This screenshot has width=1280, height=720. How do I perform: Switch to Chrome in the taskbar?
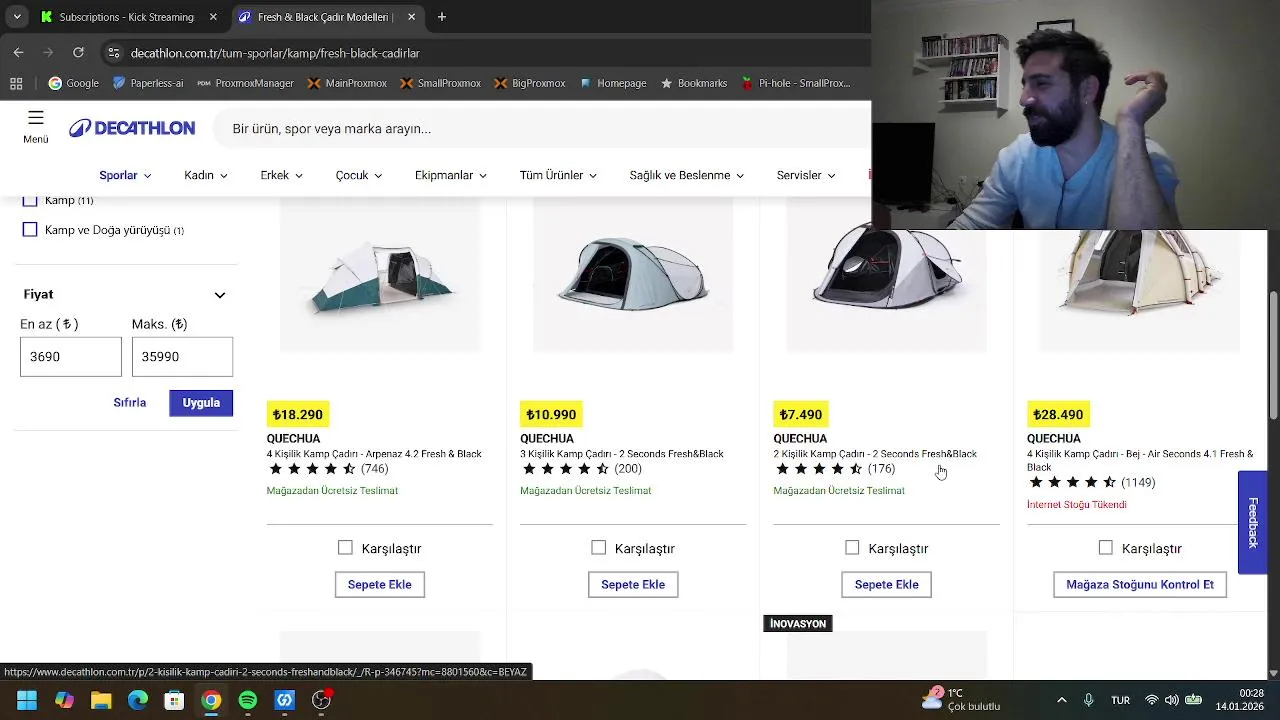pyautogui.click(x=211, y=700)
